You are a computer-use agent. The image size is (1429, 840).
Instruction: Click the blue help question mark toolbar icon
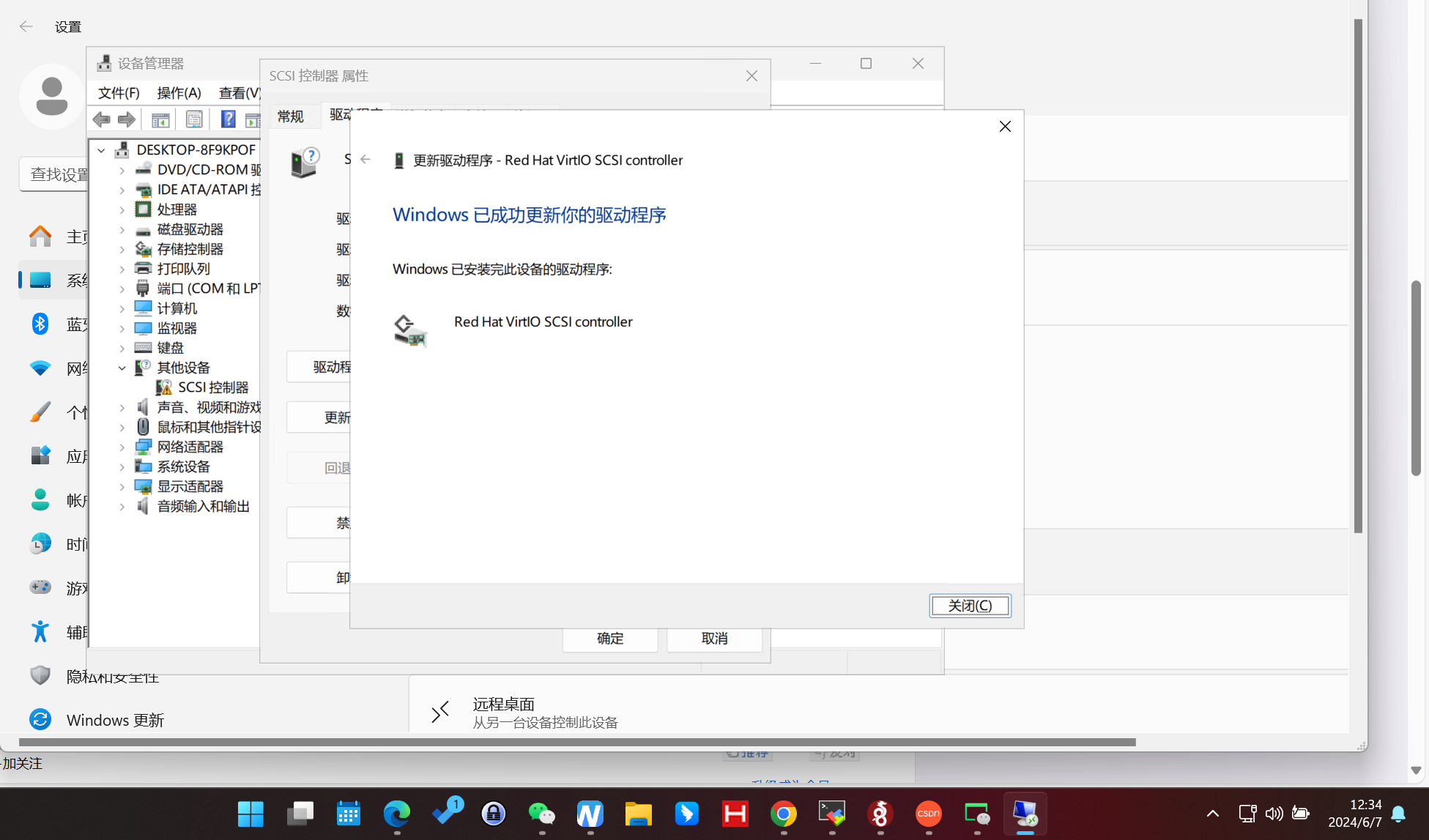pyautogui.click(x=228, y=119)
